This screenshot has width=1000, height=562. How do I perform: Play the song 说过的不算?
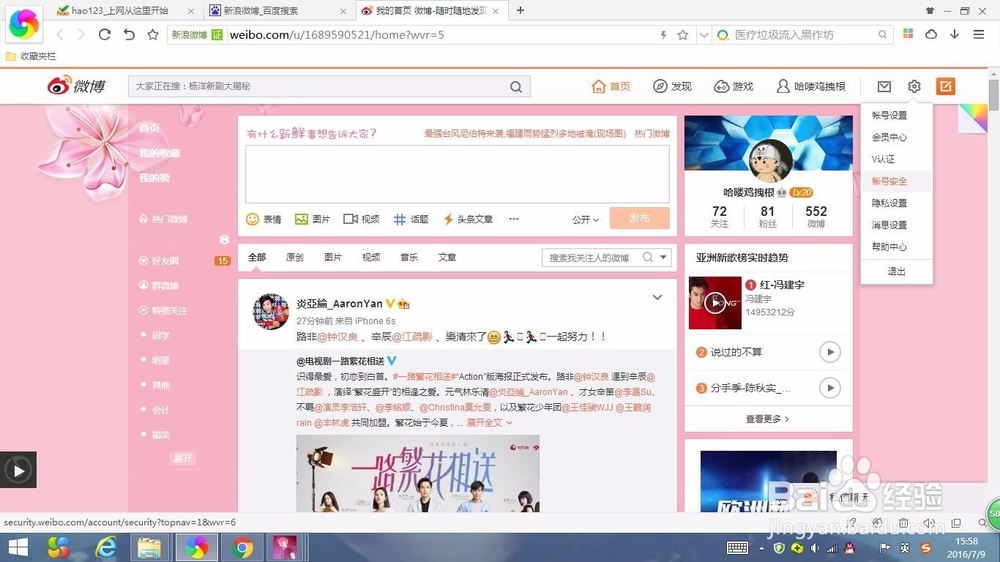[830, 351]
